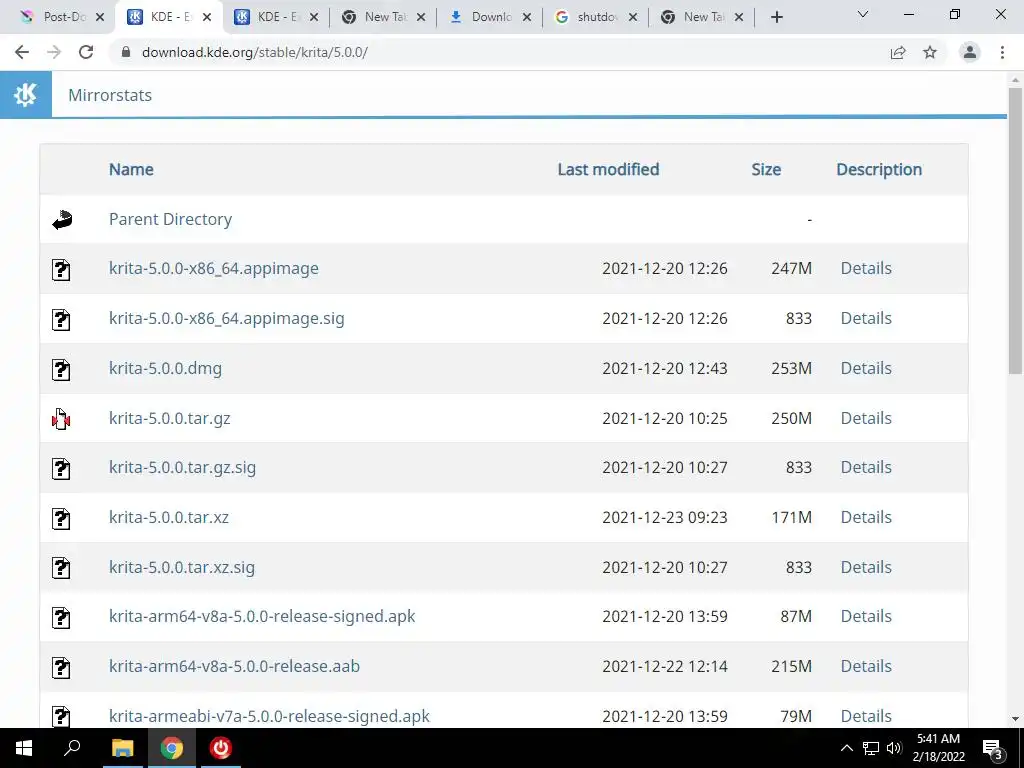Click the file icon beside krita-arm64-v8a-5.0.0-release.aab
The height and width of the screenshot is (768, 1024).
tap(61, 667)
